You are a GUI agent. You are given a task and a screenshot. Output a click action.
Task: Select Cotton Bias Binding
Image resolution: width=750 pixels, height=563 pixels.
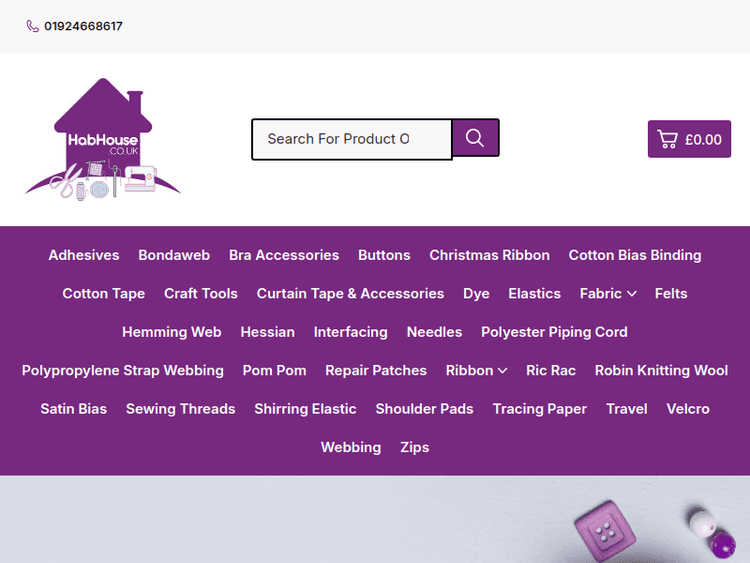point(635,255)
